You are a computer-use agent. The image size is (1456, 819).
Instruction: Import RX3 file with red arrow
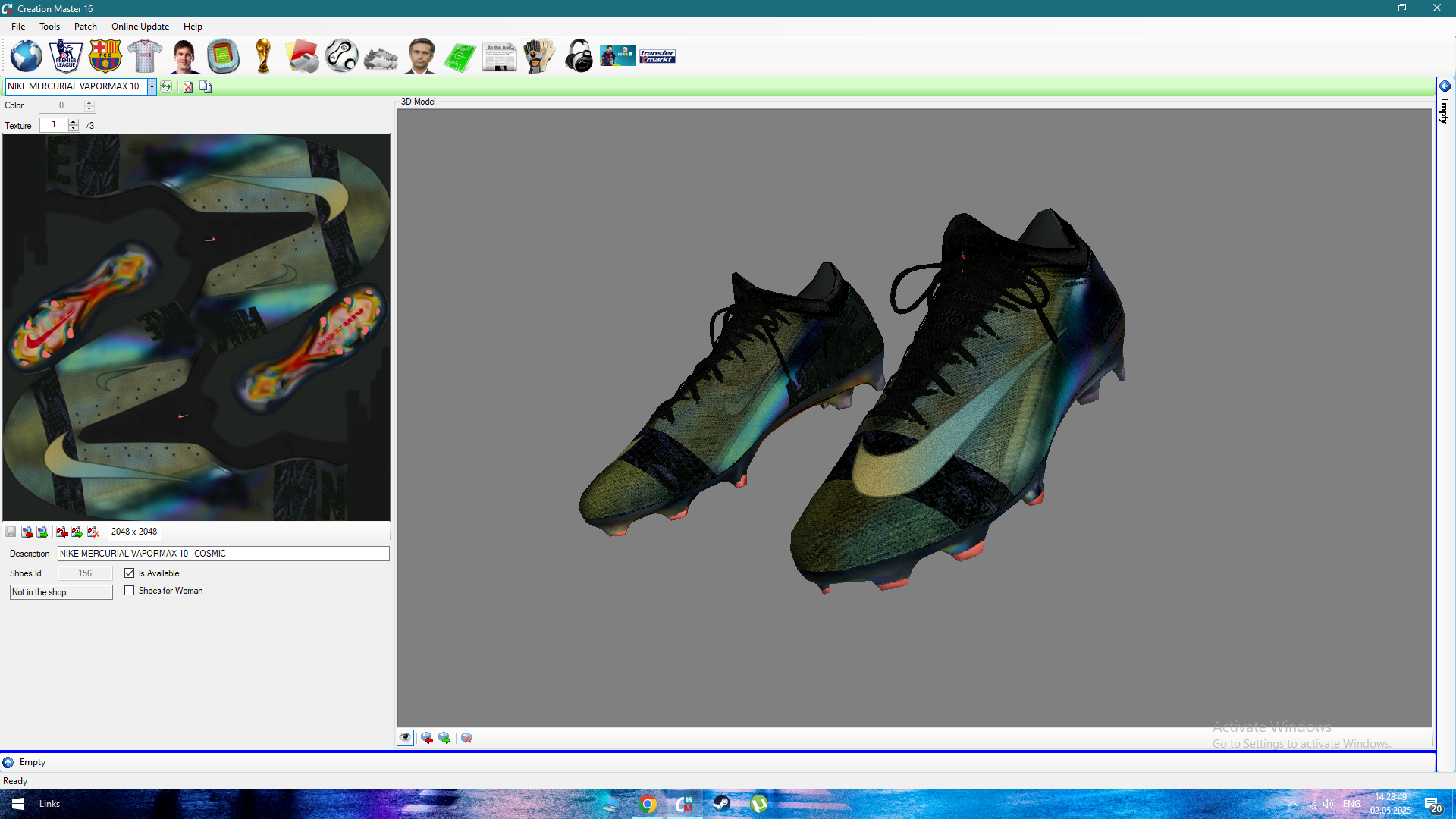tap(62, 532)
